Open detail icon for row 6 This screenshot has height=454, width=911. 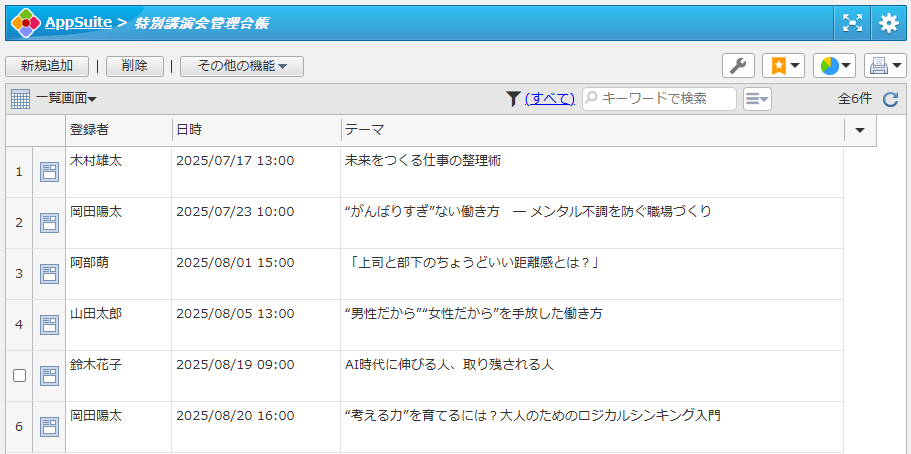49,427
